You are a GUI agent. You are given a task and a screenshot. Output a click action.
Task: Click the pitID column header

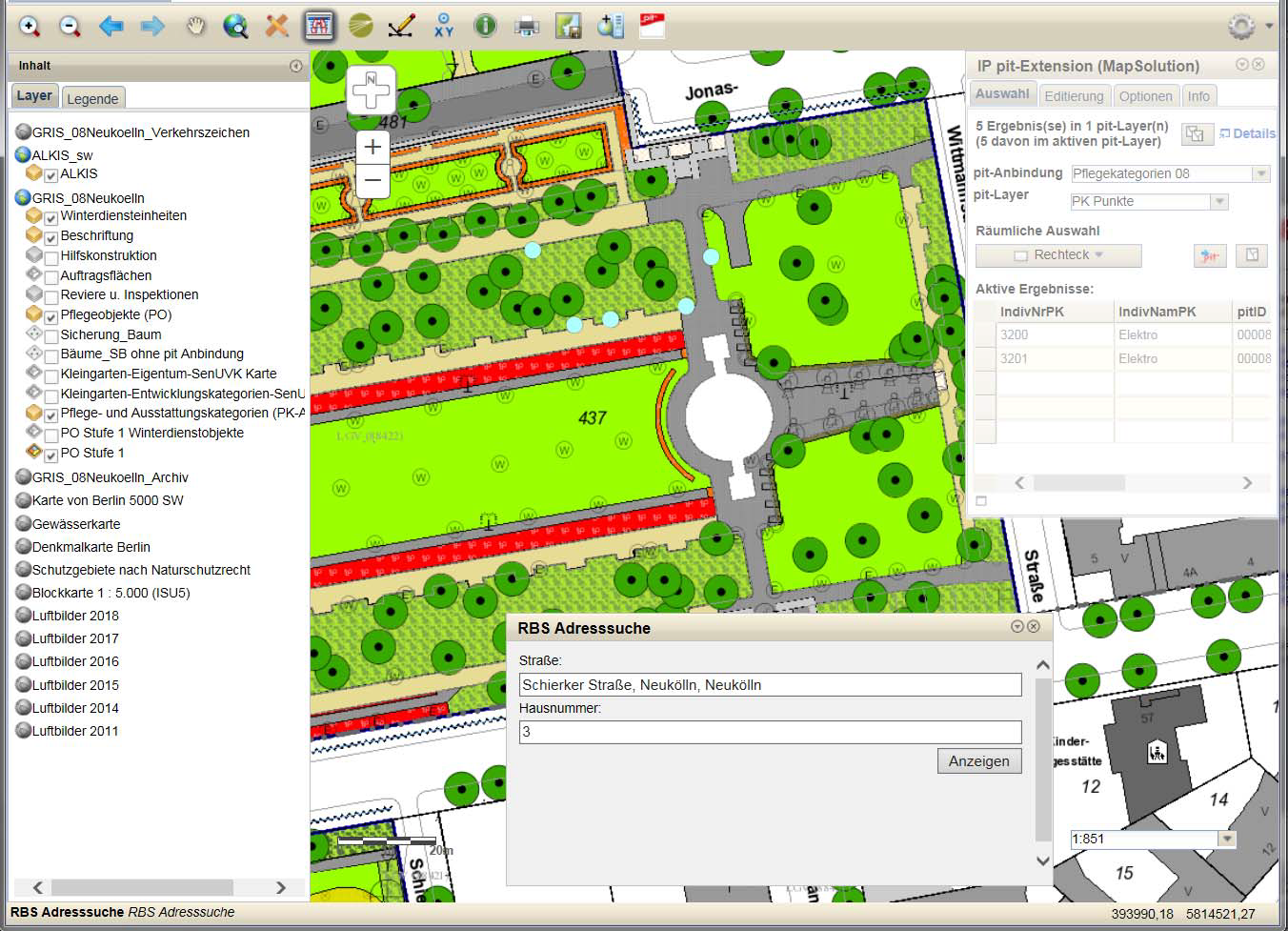click(1252, 312)
